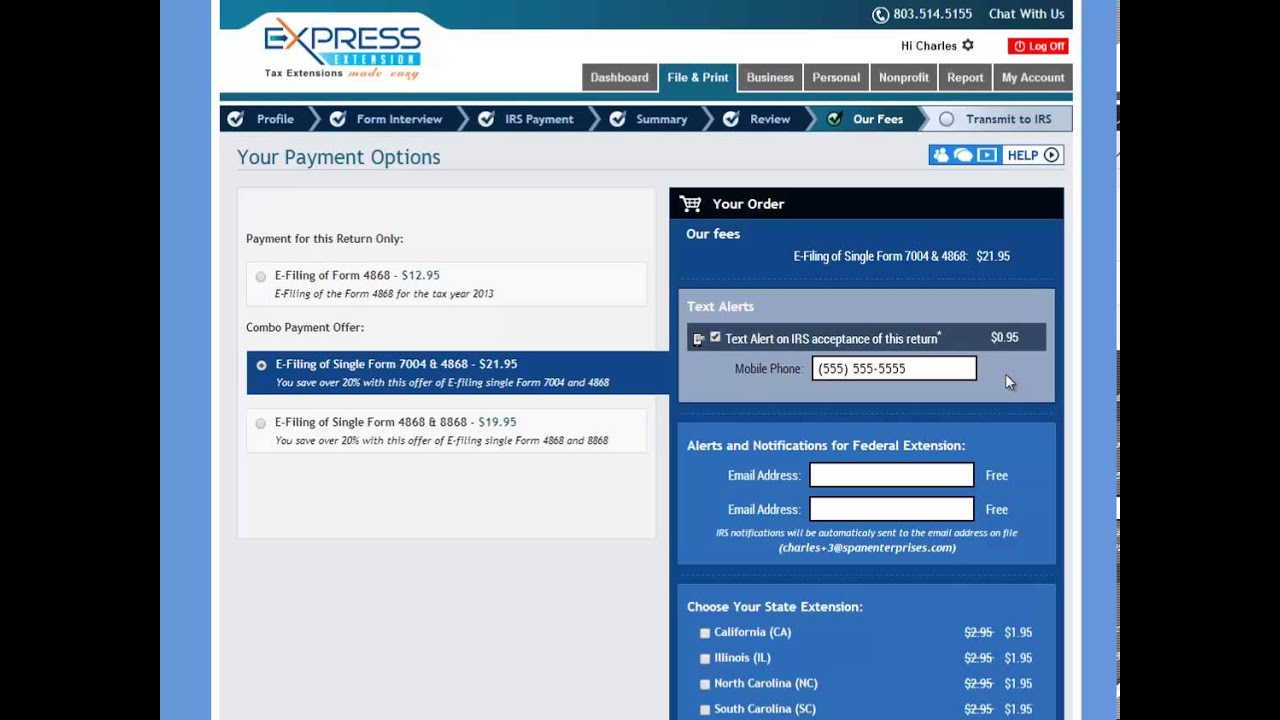
Task: Select E-Filing of Form 4868 for $12.95
Action: click(261, 277)
